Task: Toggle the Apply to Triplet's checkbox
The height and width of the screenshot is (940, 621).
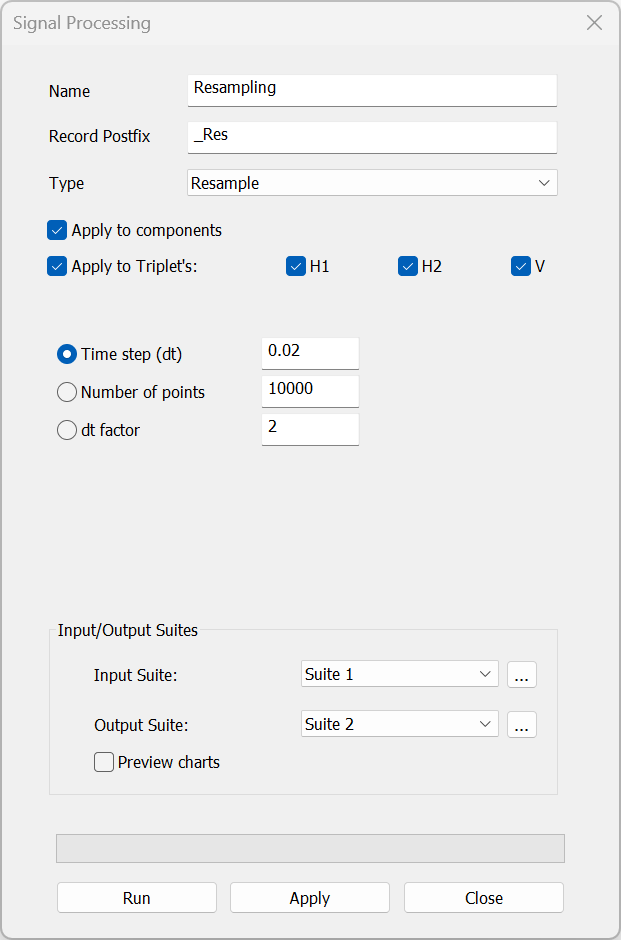Action: [57, 267]
